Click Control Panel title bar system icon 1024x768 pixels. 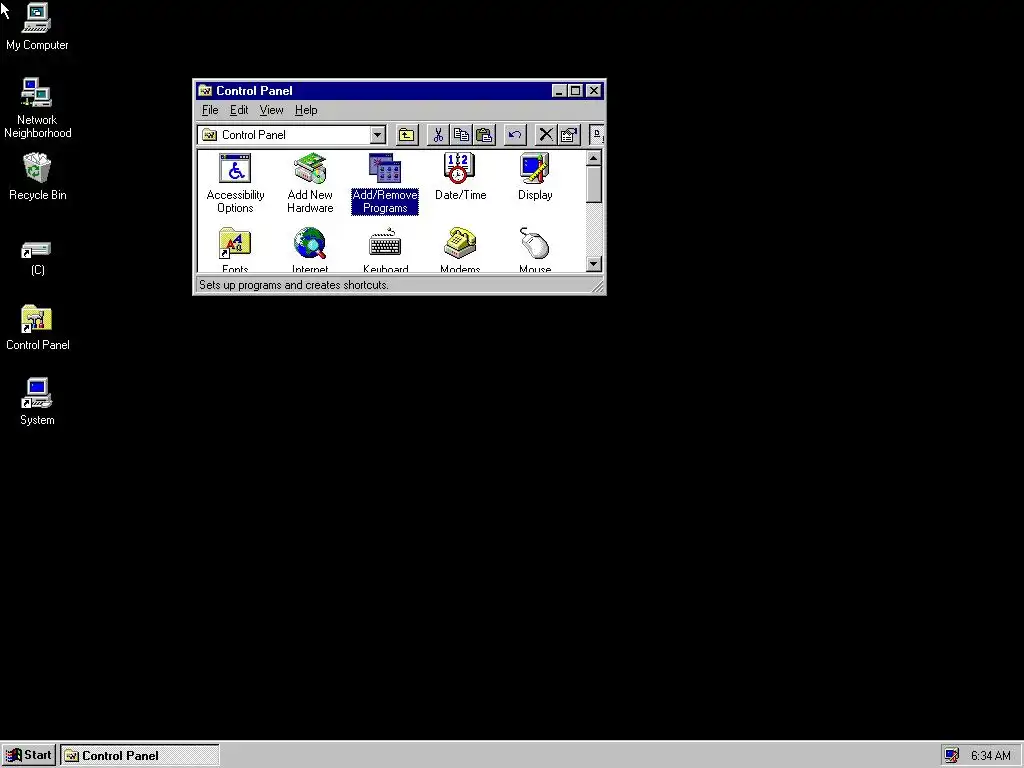[x=205, y=91]
